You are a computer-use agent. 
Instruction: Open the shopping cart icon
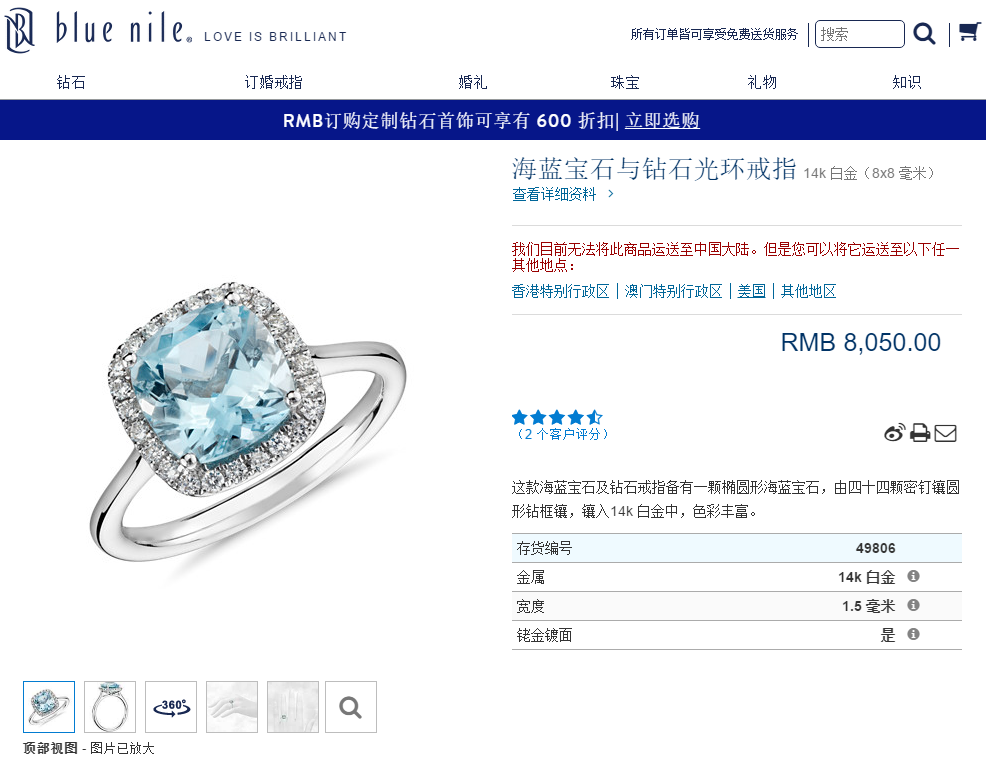point(969,33)
